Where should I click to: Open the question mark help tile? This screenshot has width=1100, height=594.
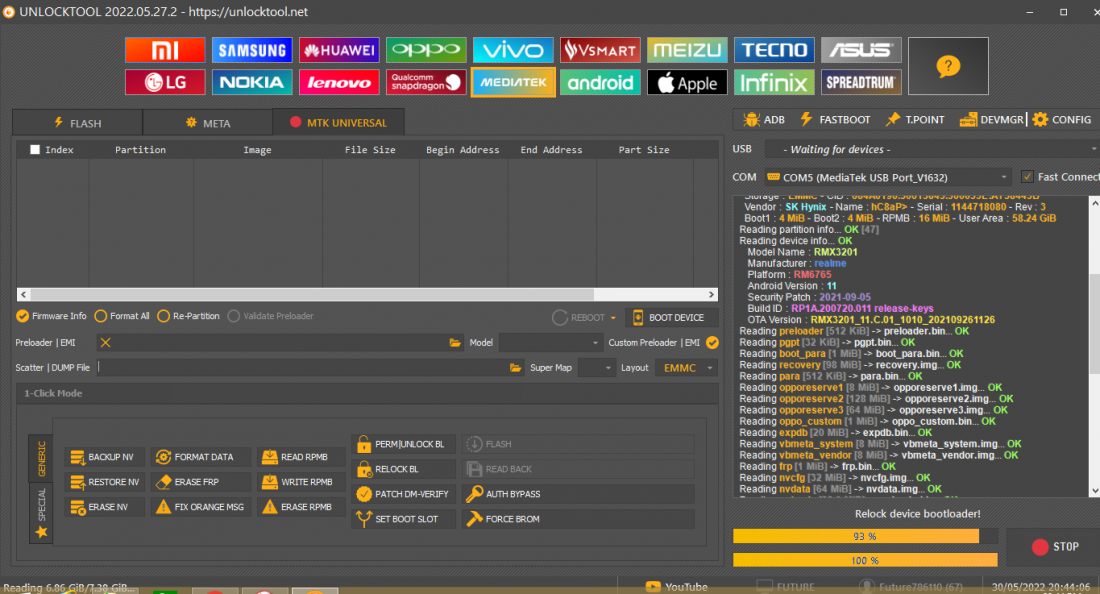pos(948,66)
